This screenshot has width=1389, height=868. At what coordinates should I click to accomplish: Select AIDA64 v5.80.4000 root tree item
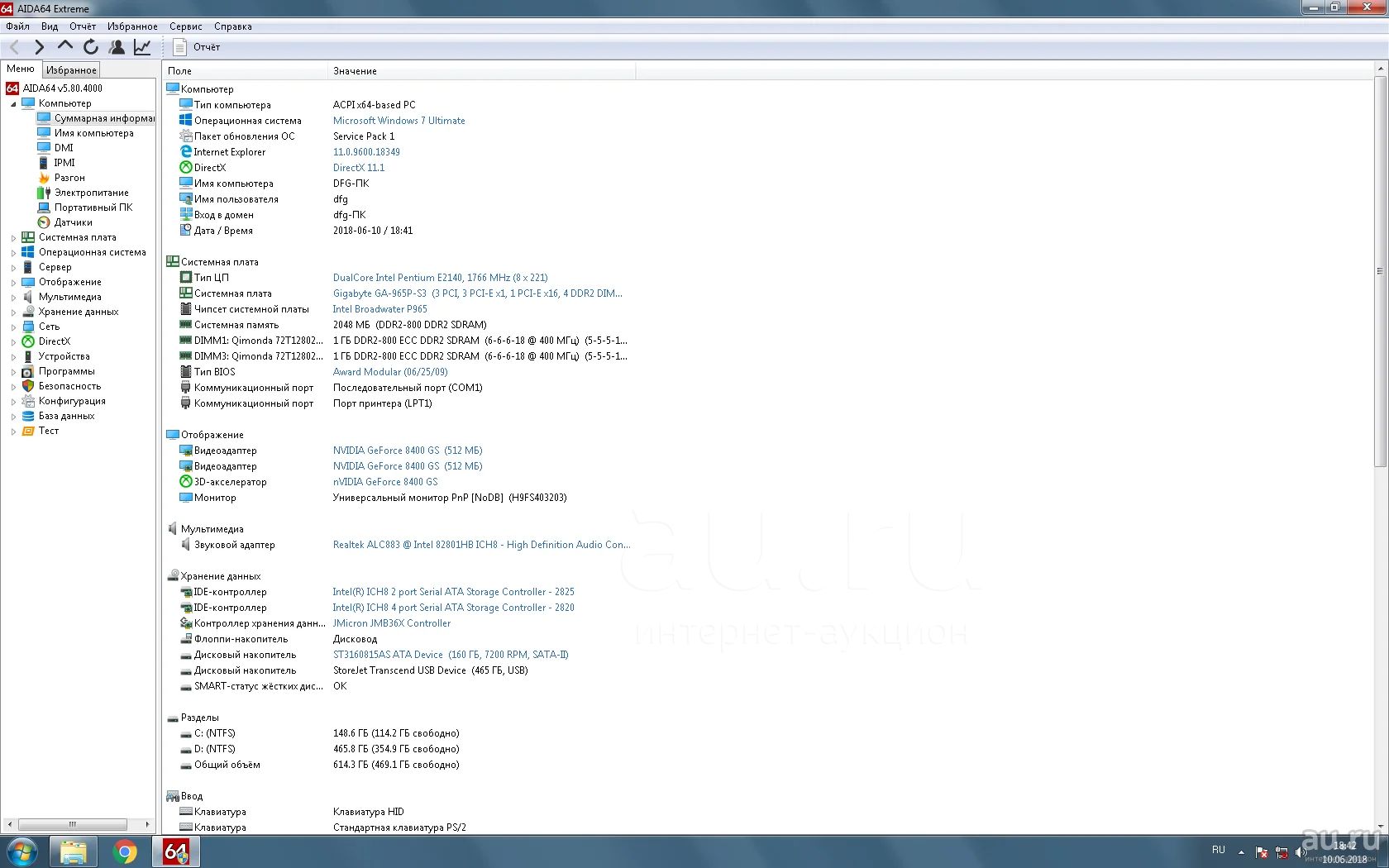55,88
